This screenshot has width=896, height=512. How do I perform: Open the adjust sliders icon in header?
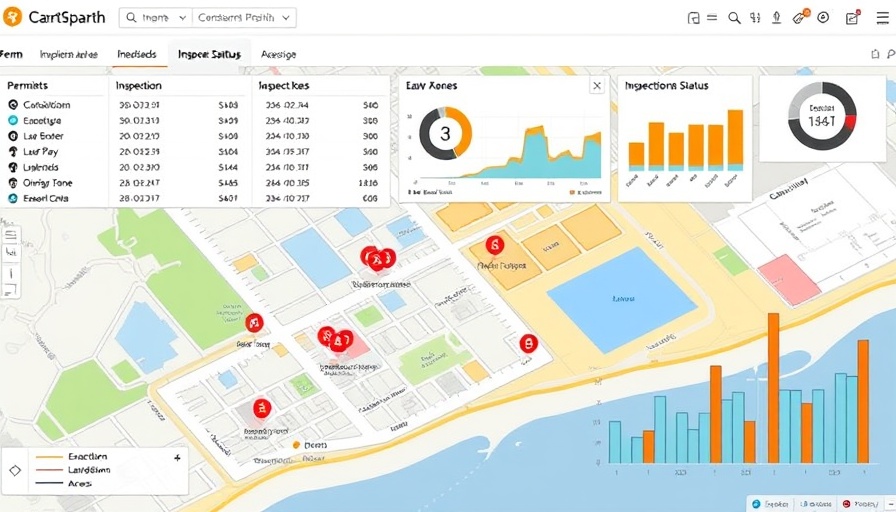coord(755,18)
